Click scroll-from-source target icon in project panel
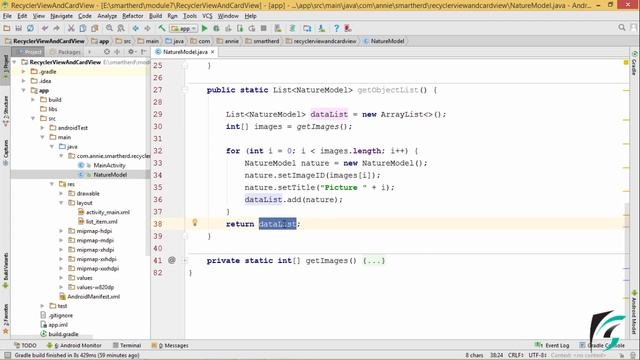640x360 pixels. coord(107,52)
